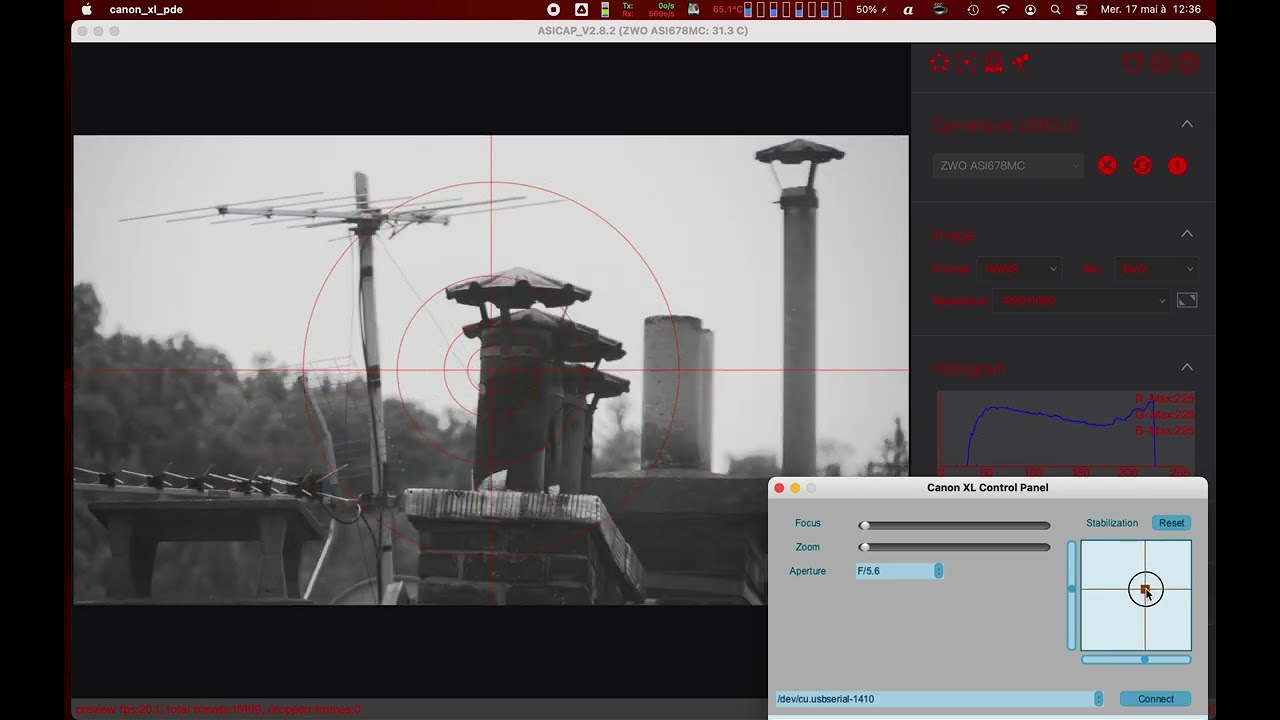Click the date and time clock
1280x720 pixels.
[1150, 9]
